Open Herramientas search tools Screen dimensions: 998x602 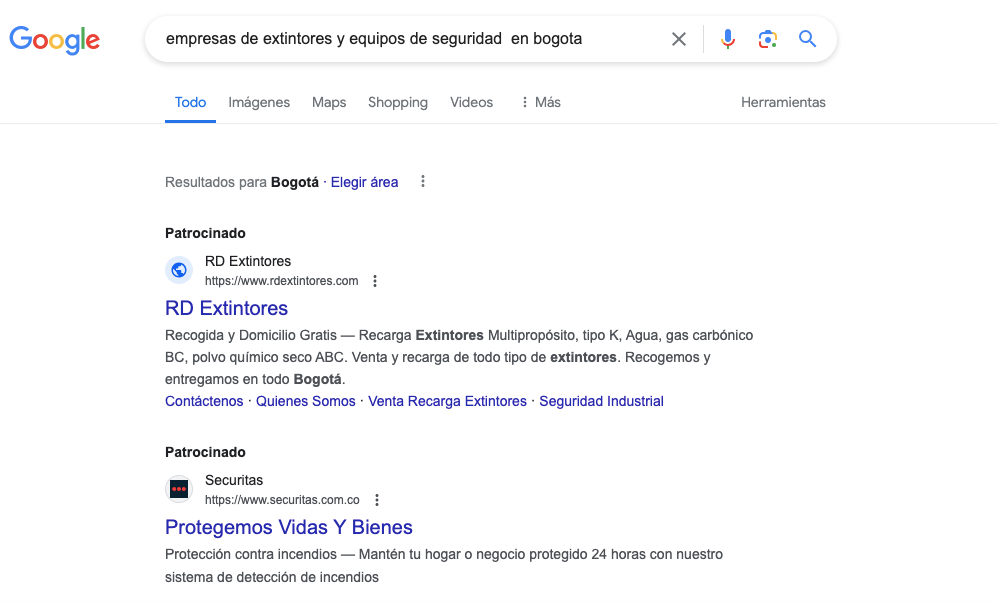(x=783, y=102)
